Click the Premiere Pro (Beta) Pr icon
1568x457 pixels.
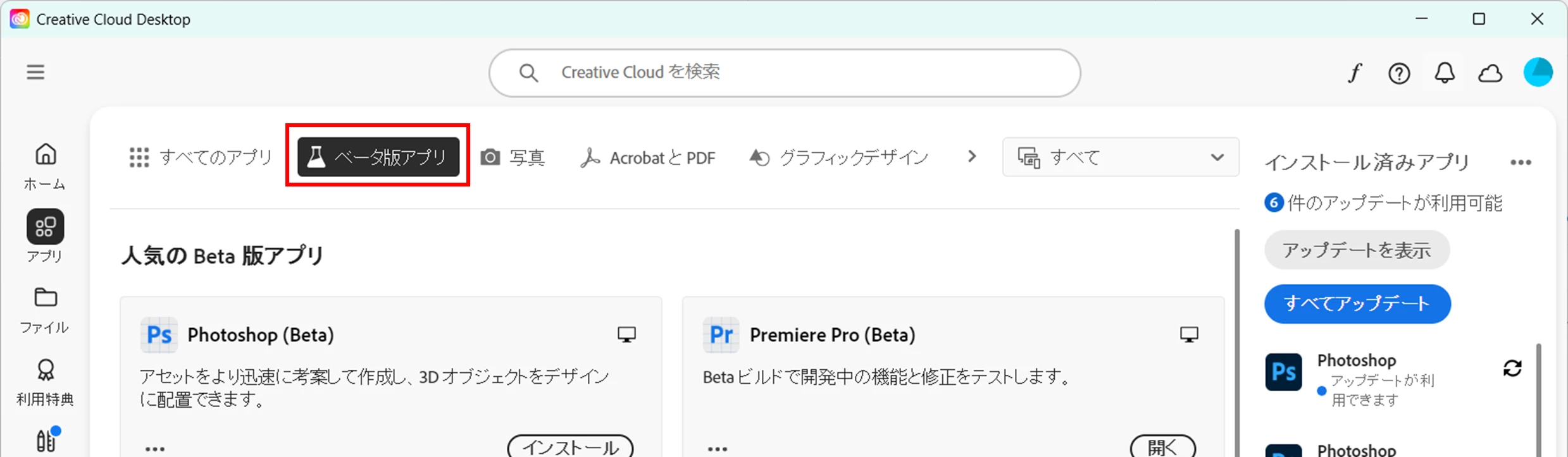click(x=721, y=335)
